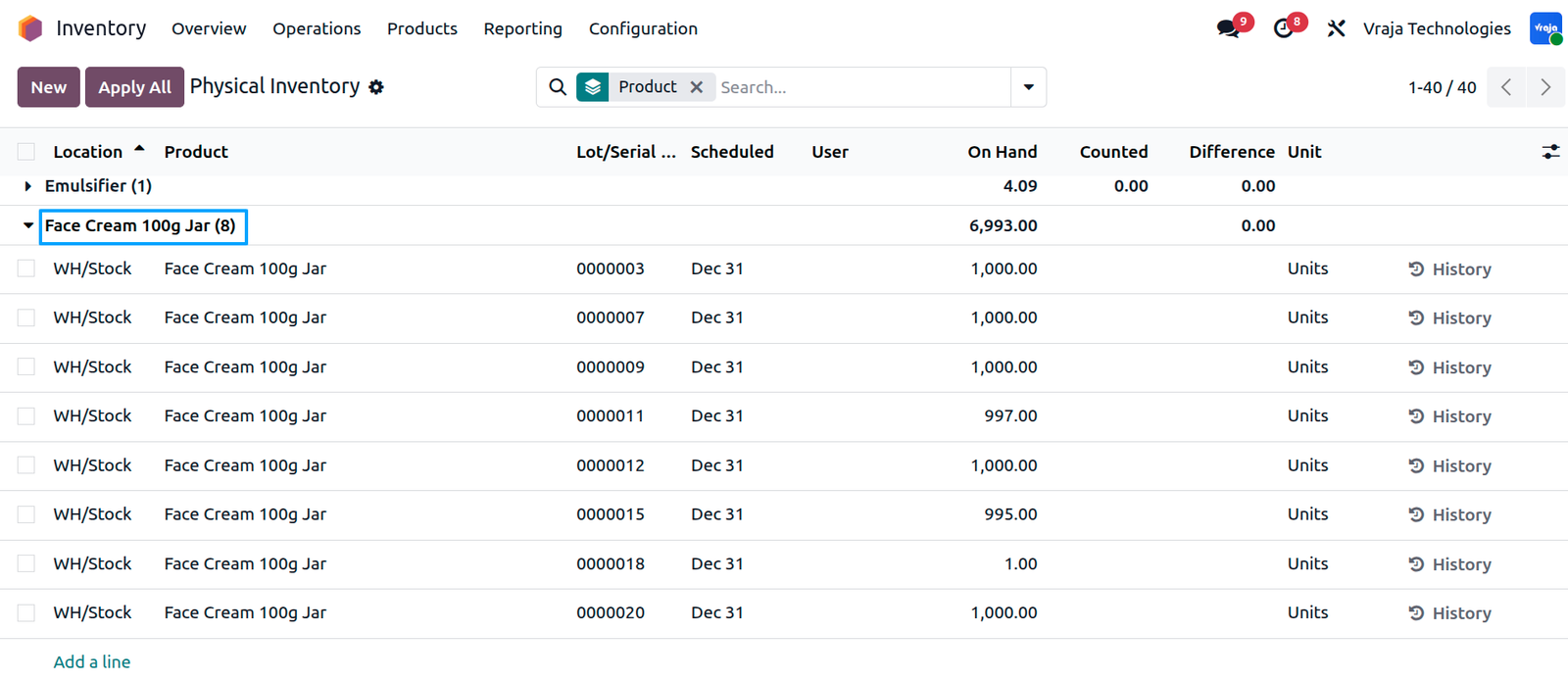Viewport: 1568px width, 681px height.
Task: Open History for lot 0000015
Action: [1449, 515]
